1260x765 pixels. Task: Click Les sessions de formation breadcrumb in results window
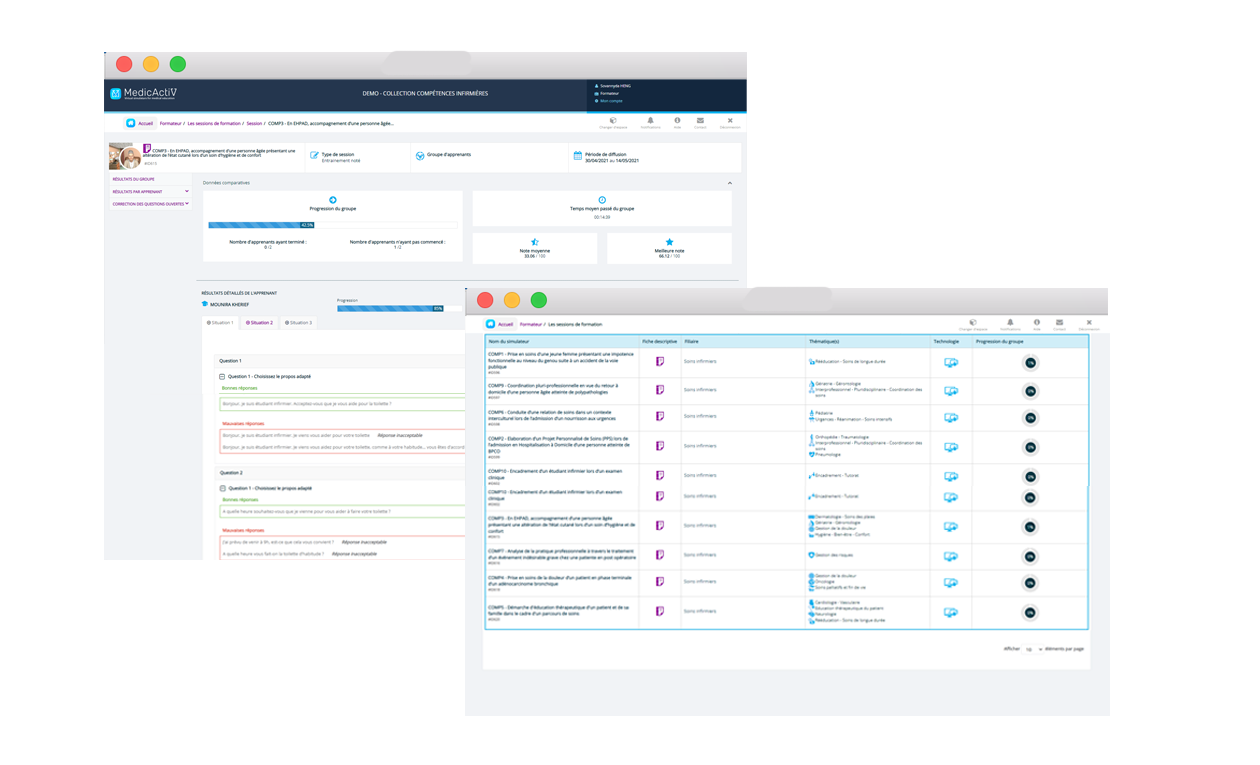[214, 123]
